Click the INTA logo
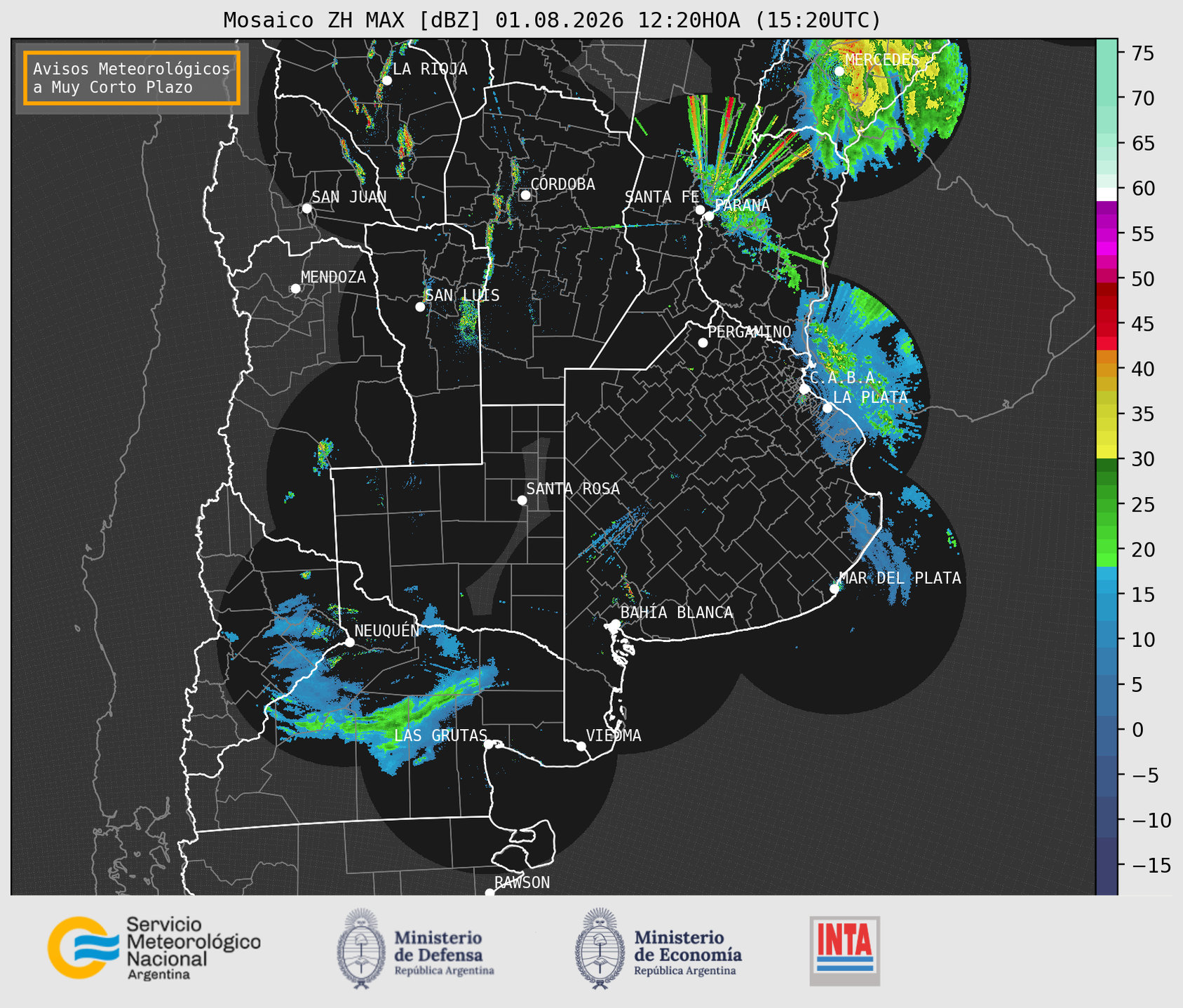The height and width of the screenshot is (1008, 1183). tap(845, 951)
